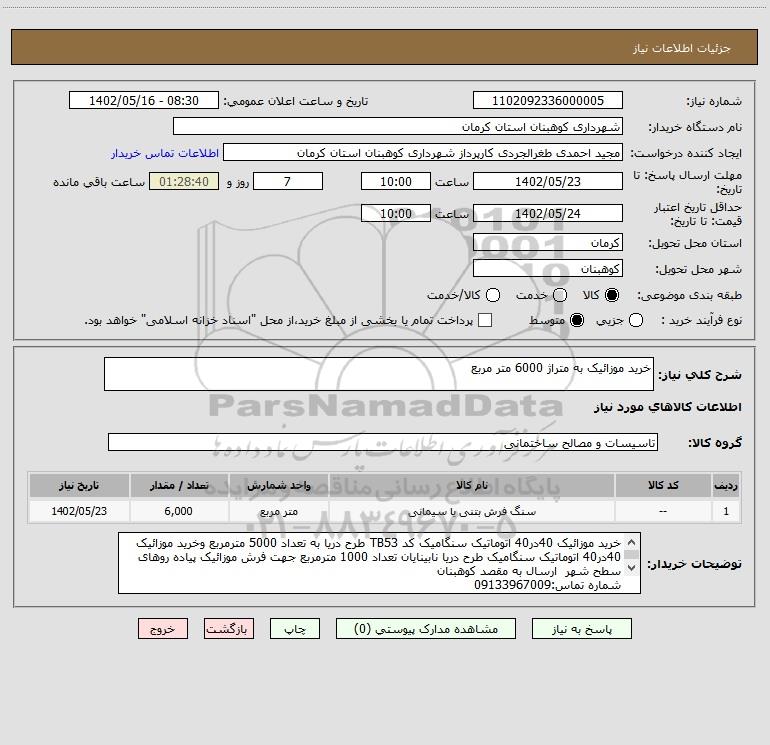Click the delivery province field کرمان
The height and width of the screenshot is (745, 770).
click(x=548, y=243)
